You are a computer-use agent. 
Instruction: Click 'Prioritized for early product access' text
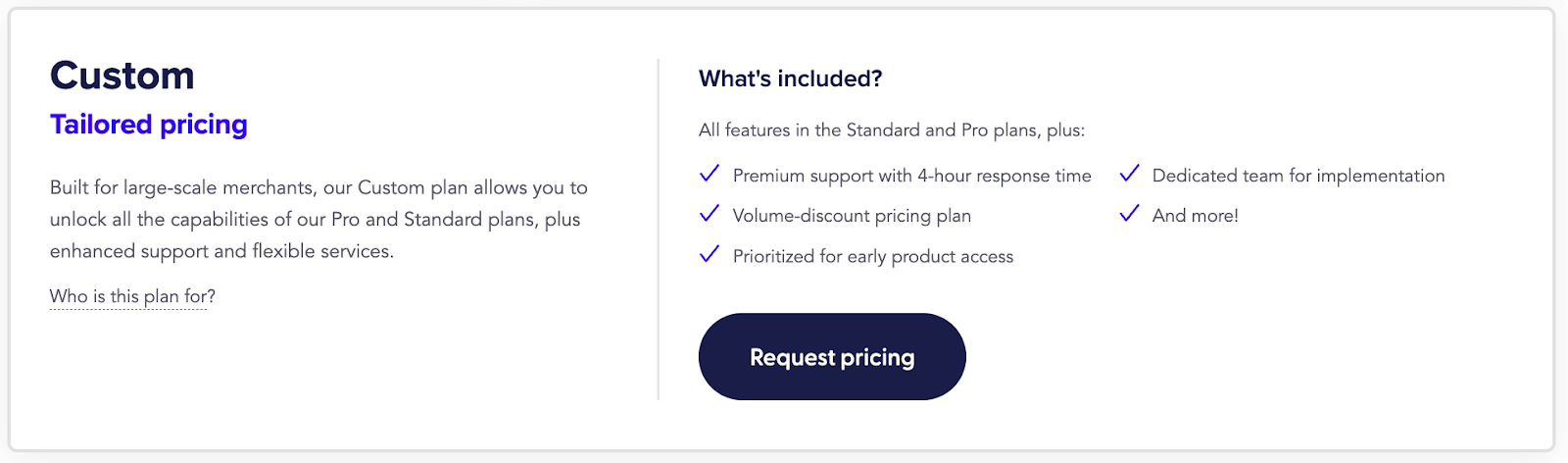(873, 256)
